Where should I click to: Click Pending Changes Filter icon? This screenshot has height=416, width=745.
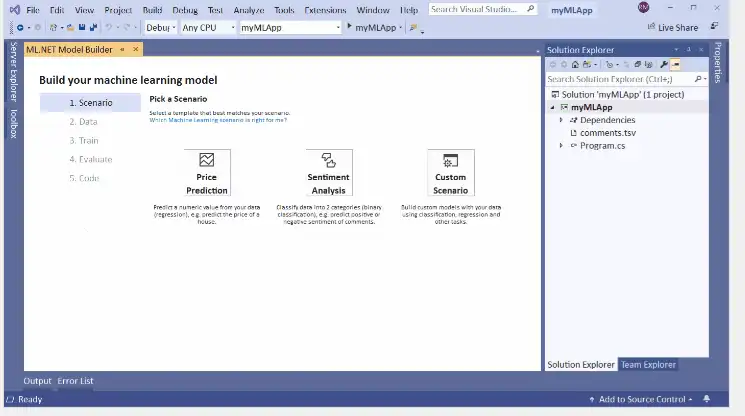(610, 65)
